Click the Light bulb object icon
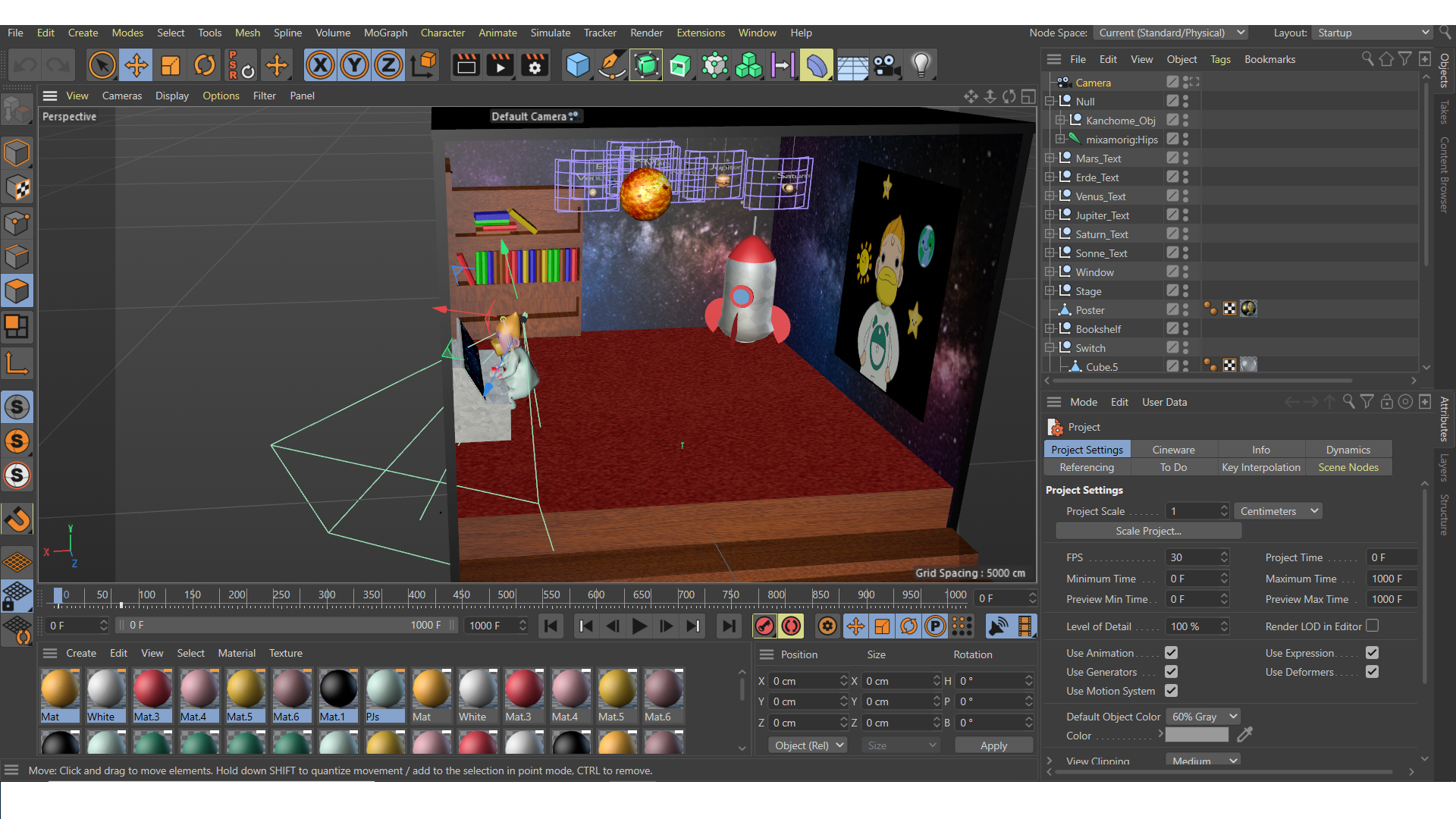The image size is (1456, 819). (x=921, y=65)
